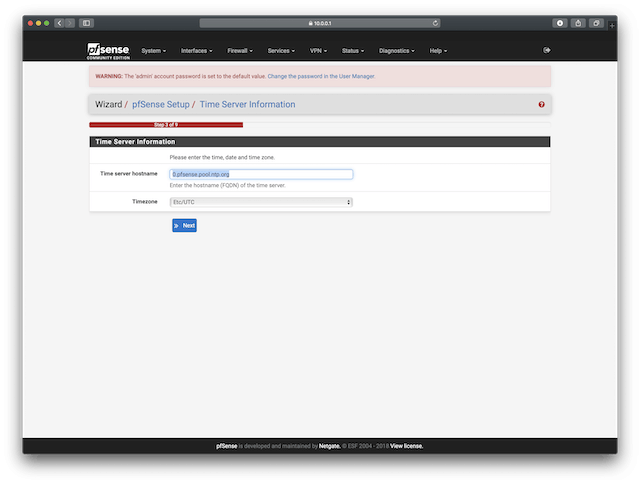Open a new tab with plus
Screen dimensions: 640x484
coord(612,25)
